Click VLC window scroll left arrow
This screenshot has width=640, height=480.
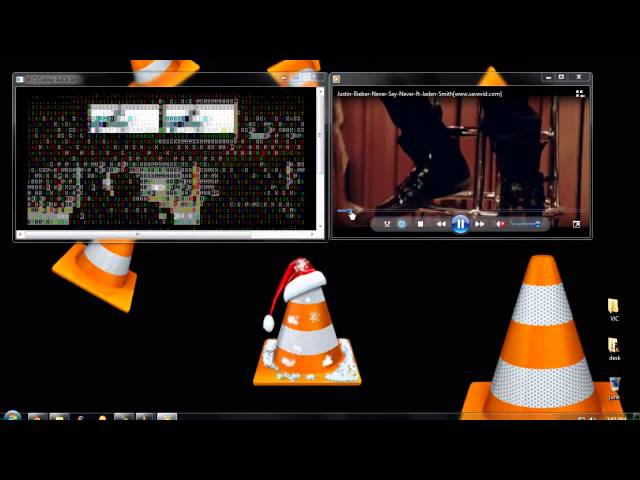click(x=20, y=234)
